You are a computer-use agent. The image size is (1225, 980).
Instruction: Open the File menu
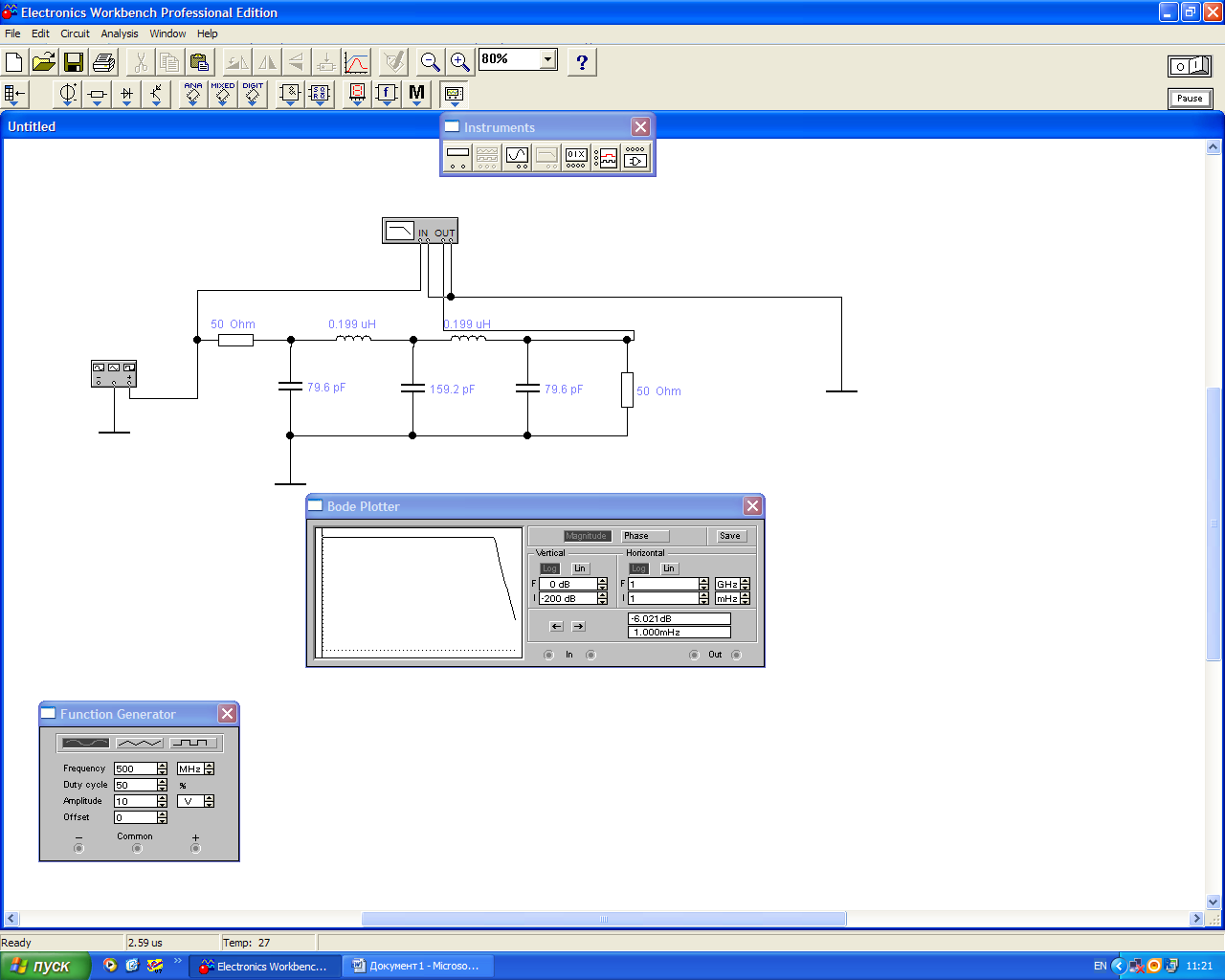pyautogui.click(x=12, y=33)
